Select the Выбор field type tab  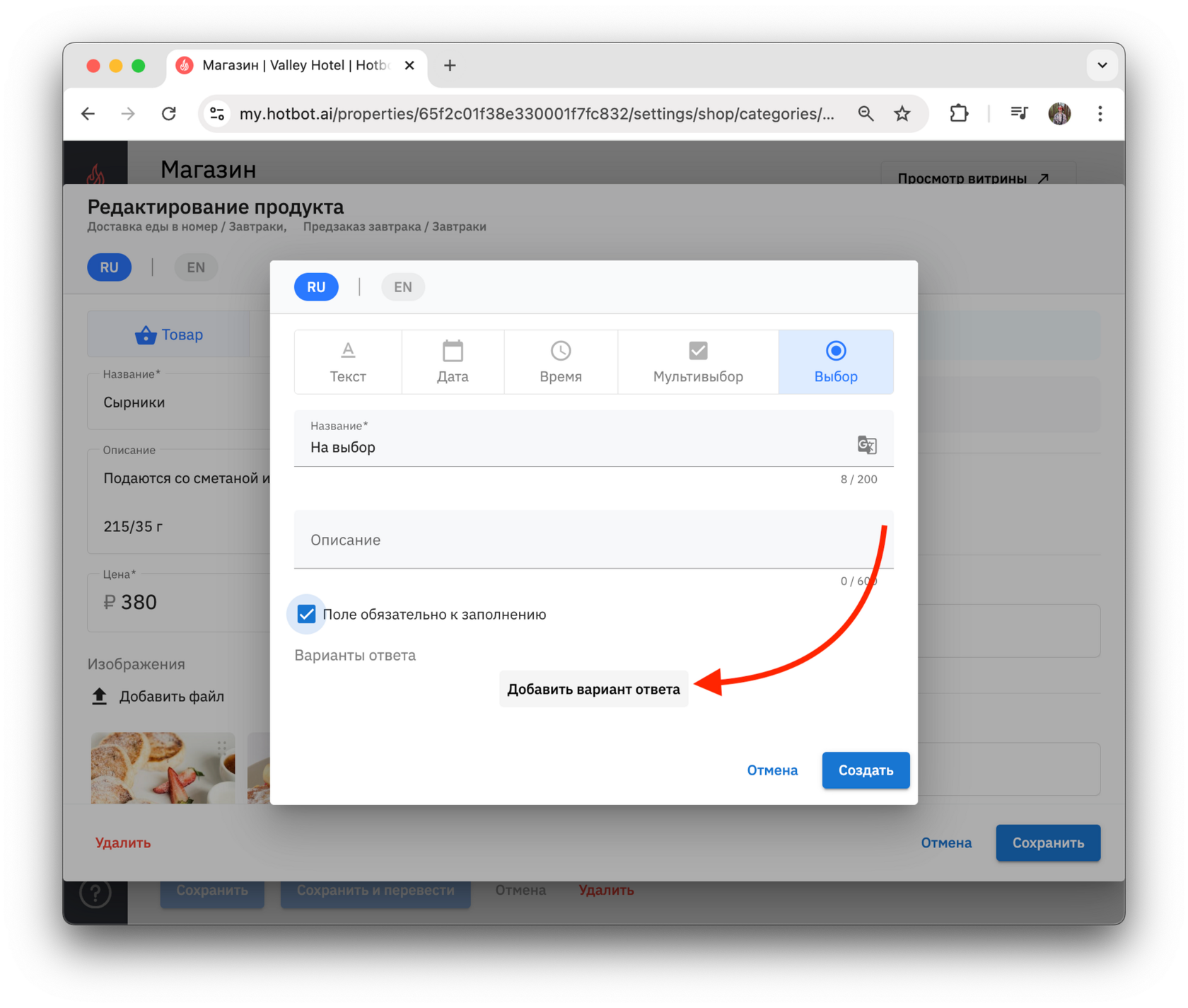(836, 361)
